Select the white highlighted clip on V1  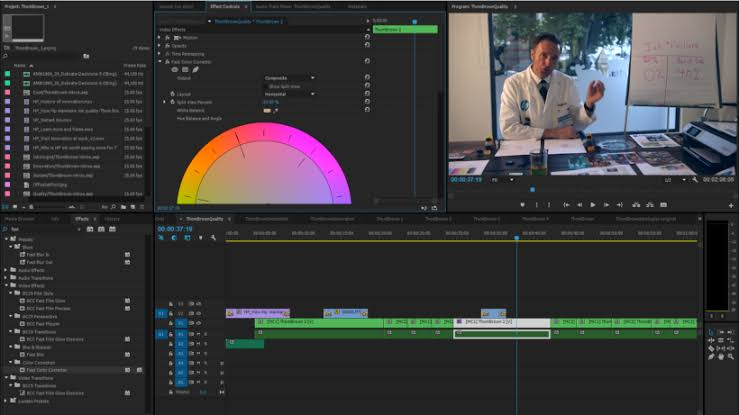501,323
